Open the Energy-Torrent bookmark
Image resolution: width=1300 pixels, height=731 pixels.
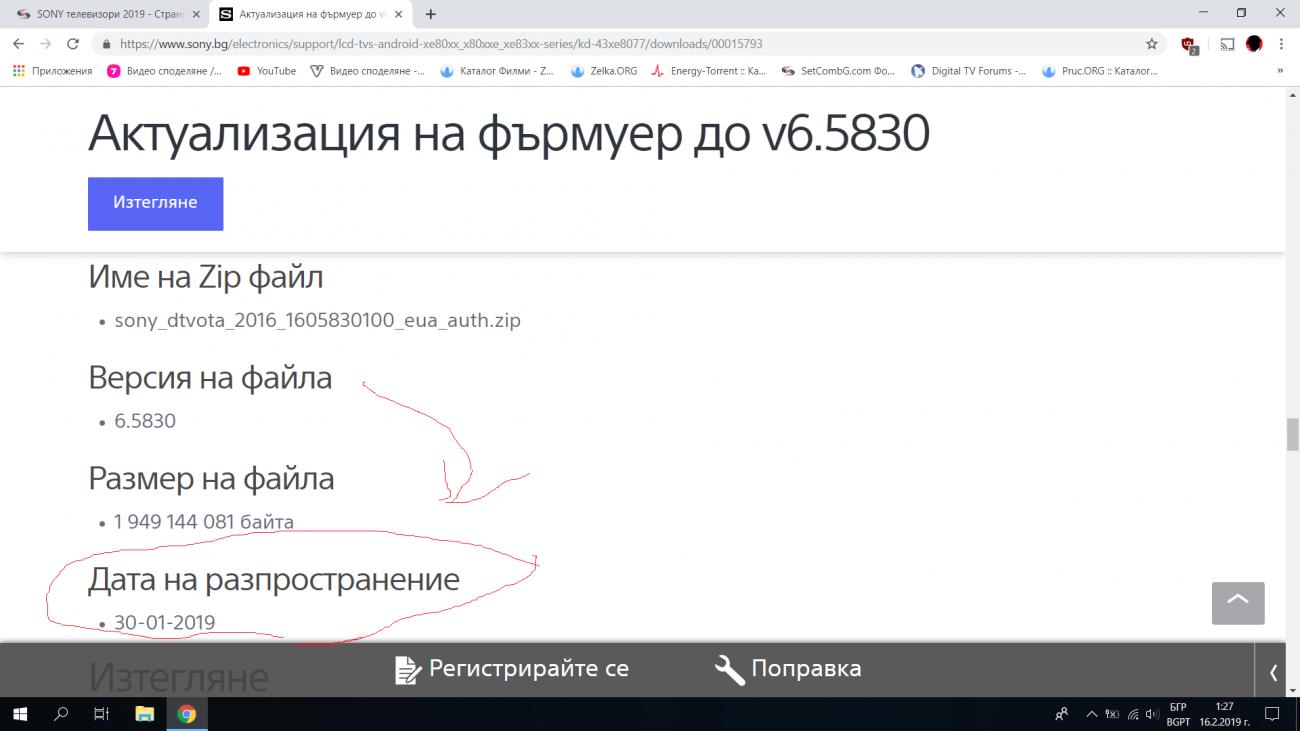click(709, 71)
